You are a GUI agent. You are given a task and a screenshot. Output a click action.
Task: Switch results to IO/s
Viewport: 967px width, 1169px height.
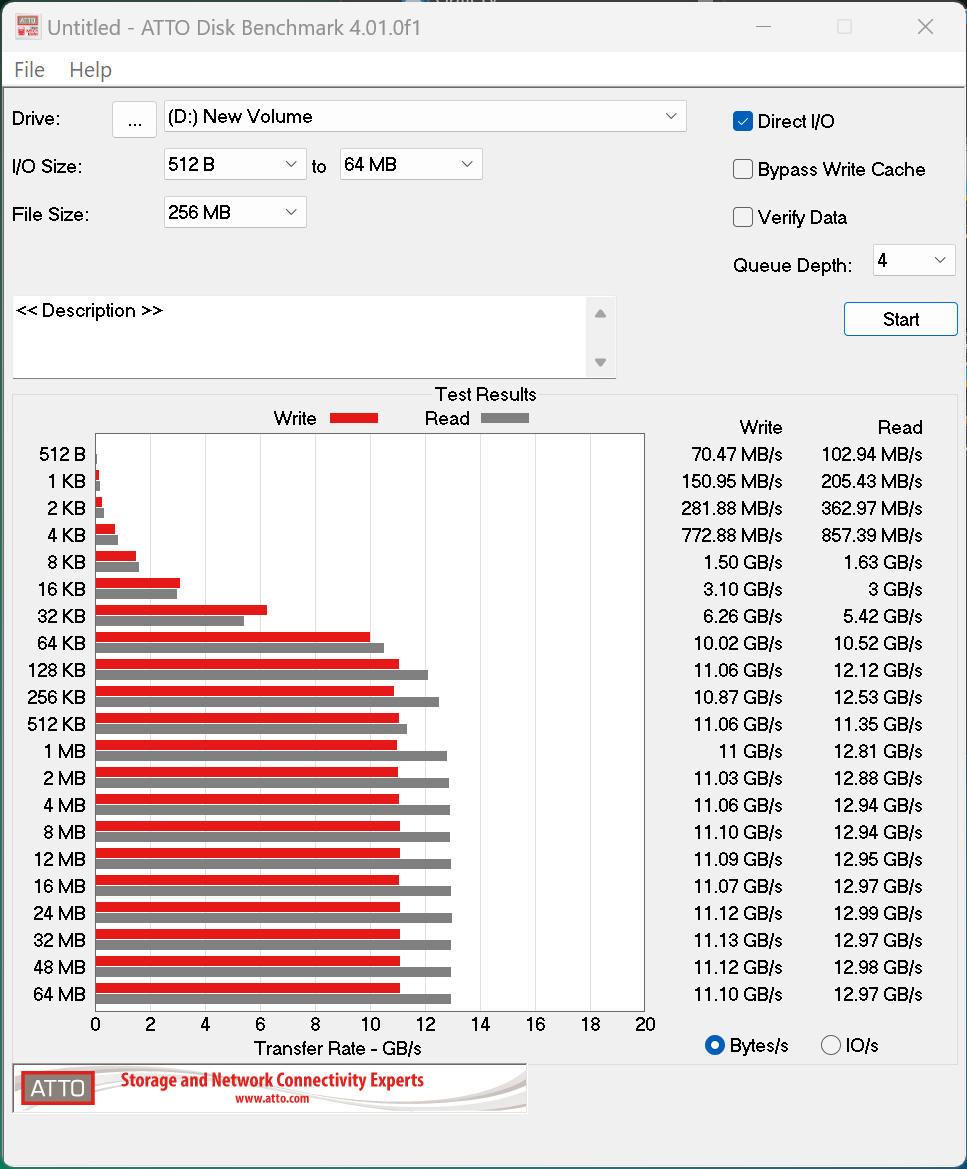tap(831, 1045)
